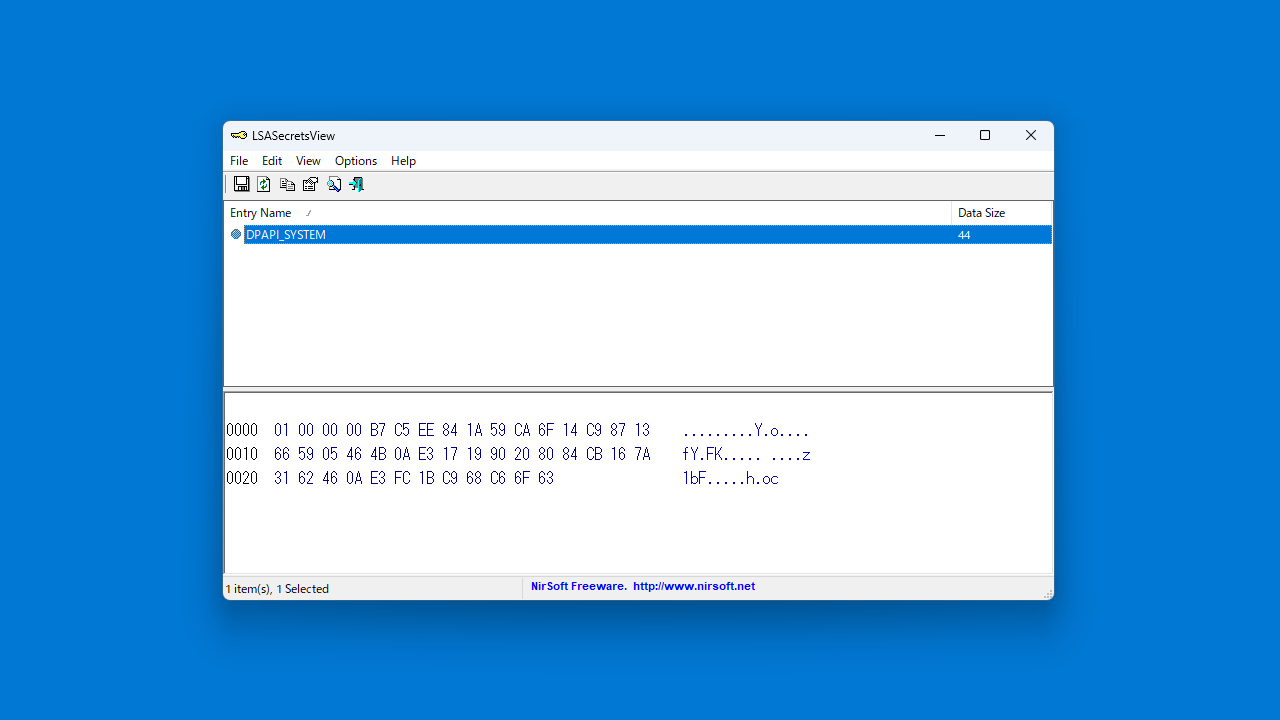Sort by the Data Size column header

(x=1002, y=213)
